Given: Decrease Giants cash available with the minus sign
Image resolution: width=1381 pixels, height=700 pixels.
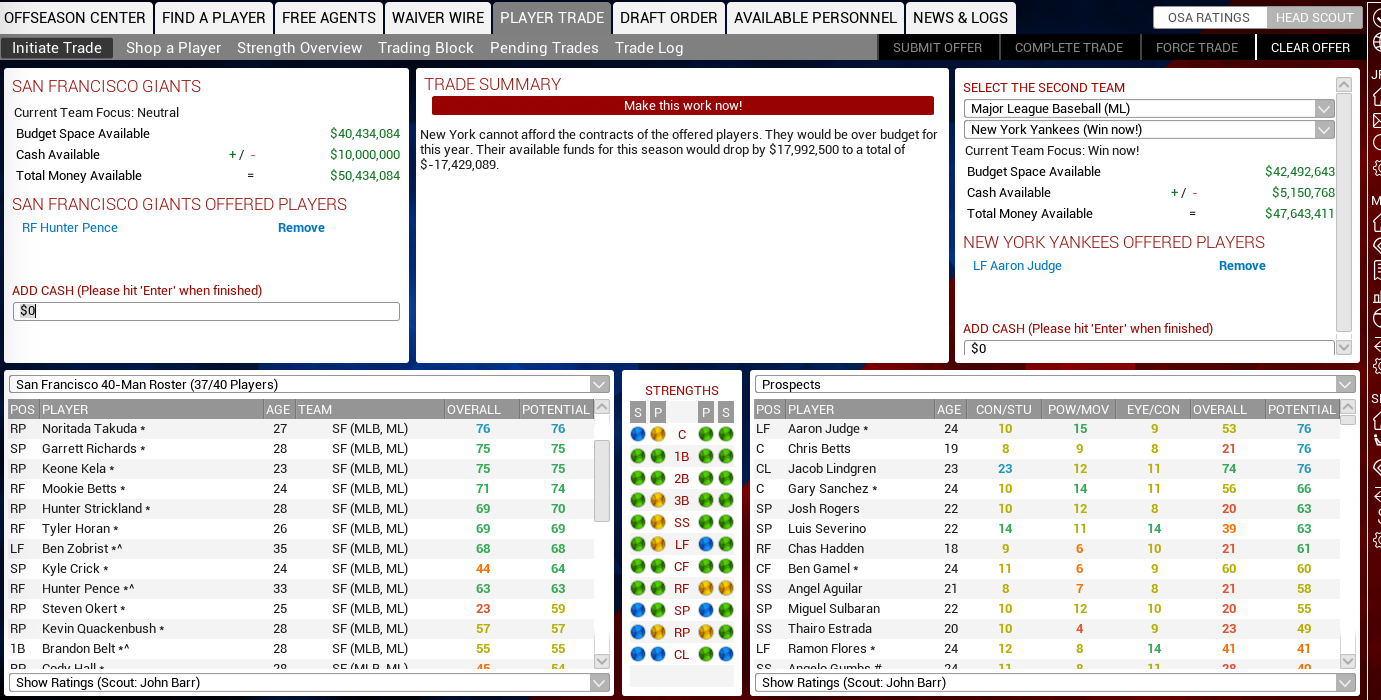Looking at the screenshot, I should tap(253, 155).
